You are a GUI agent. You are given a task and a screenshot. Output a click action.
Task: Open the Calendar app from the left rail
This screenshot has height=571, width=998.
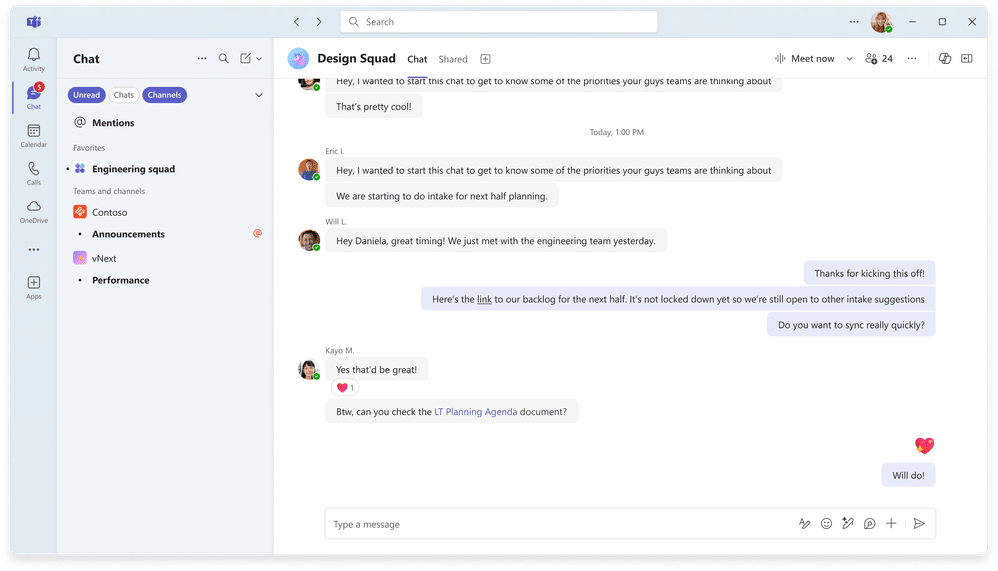(x=34, y=136)
